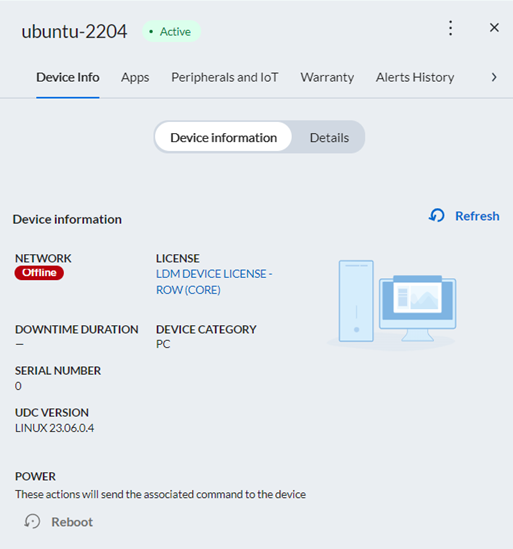Click the ubuntu-2204 device name heading
Image resolution: width=513 pixels, height=549 pixels.
click(x=74, y=32)
